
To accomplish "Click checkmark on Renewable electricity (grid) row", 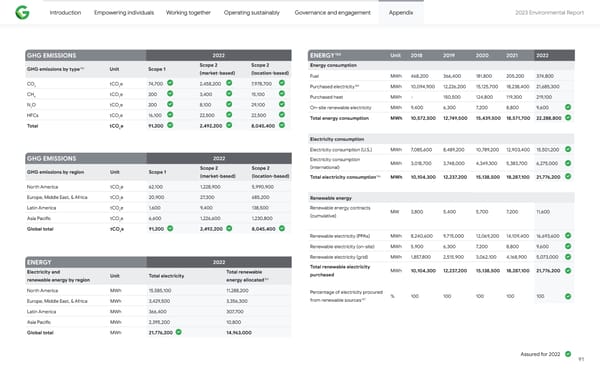I will click(x=568, y=256).
